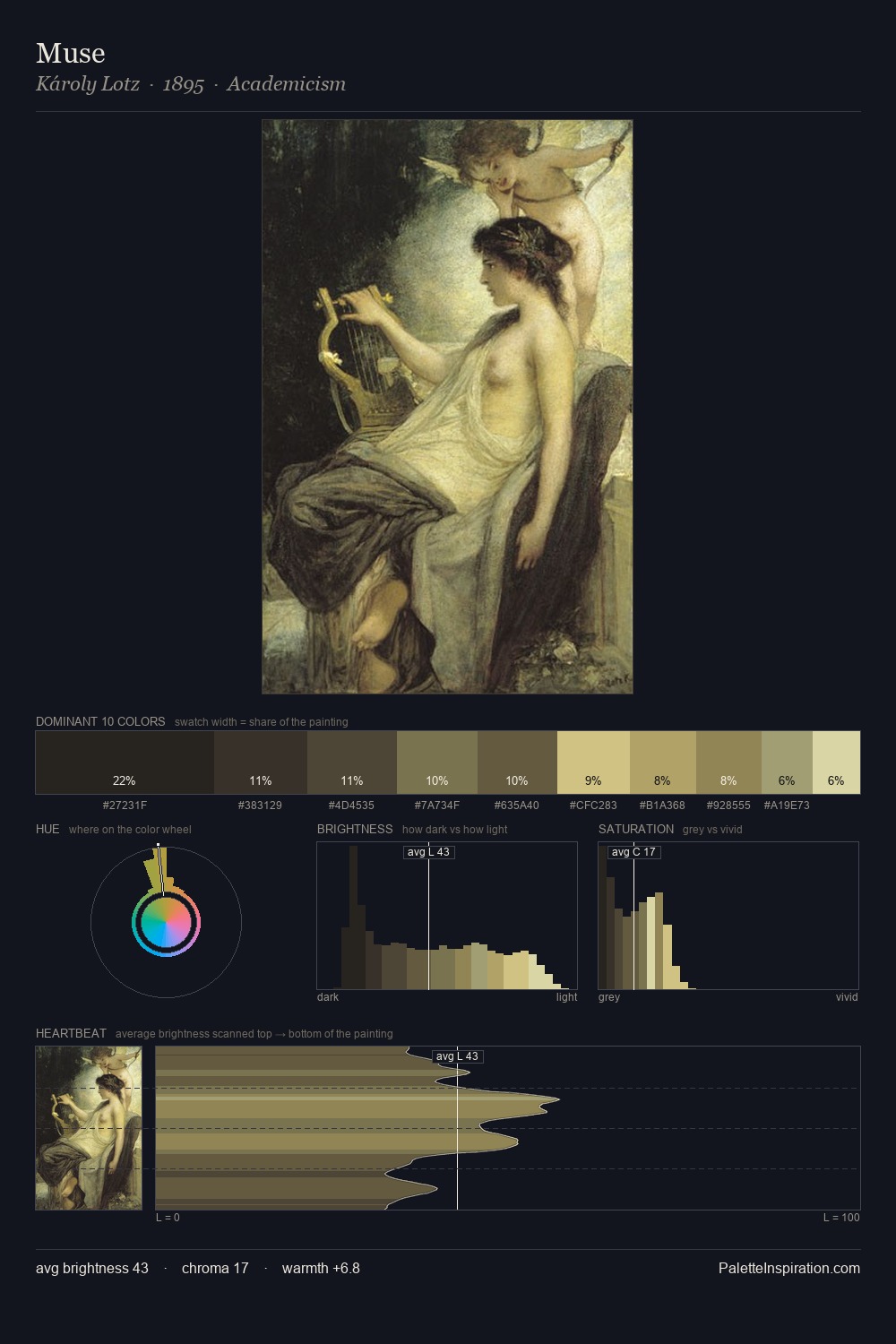
Task: Click the HUE section heading
Action: point(47,829)
